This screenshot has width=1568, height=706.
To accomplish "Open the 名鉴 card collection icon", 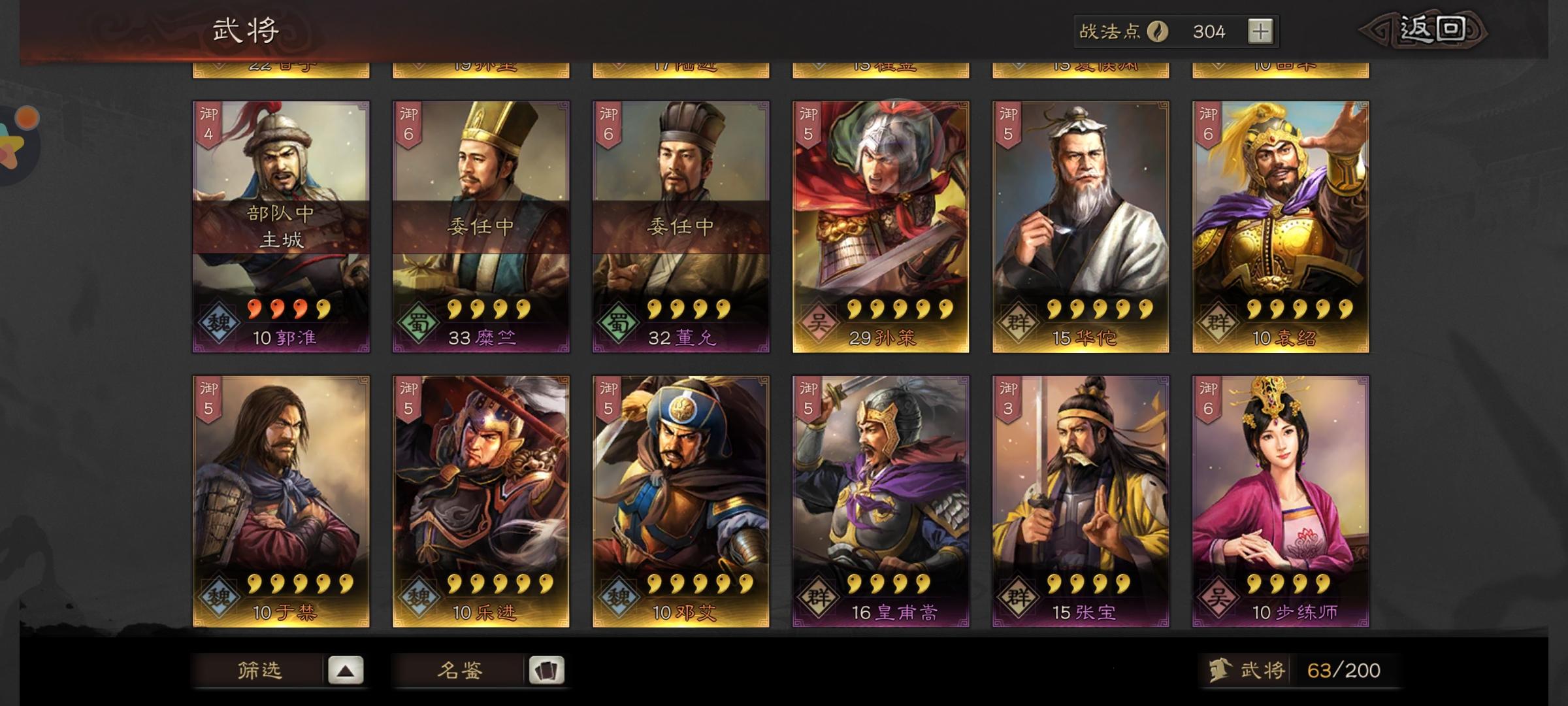I will point(546,670).
